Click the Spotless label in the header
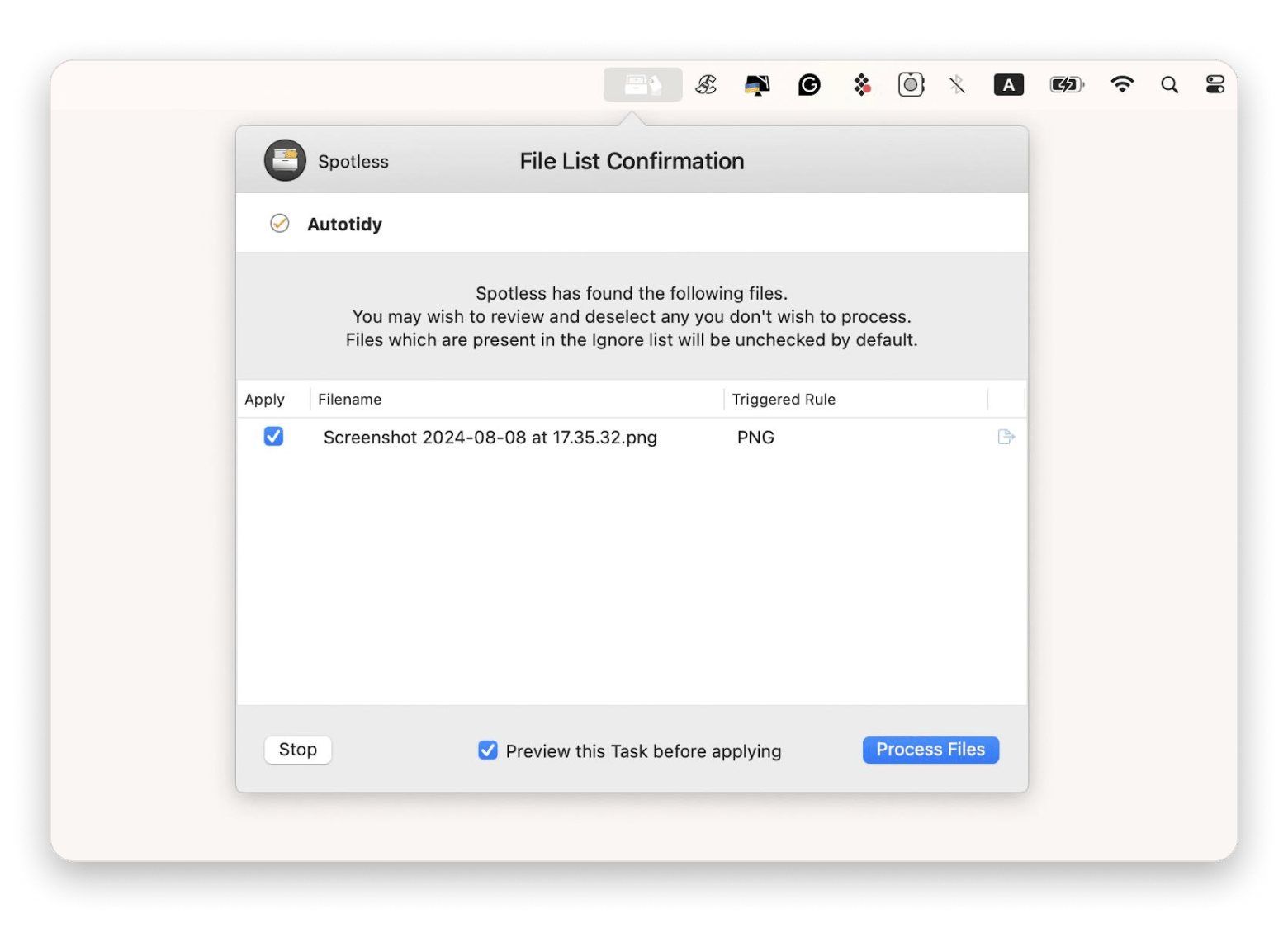The image size is (1288, 928). (353, 162)
